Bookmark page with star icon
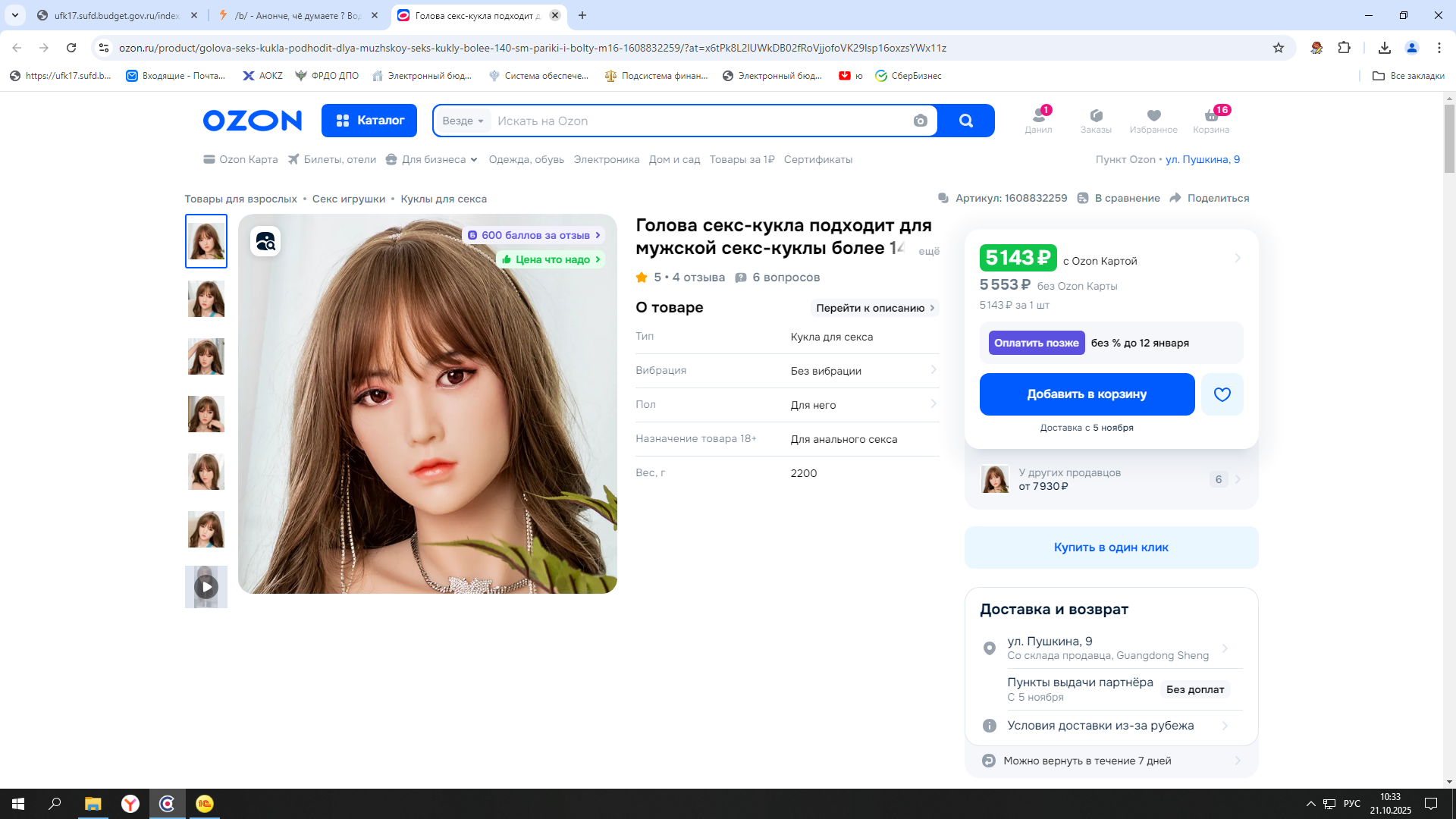The image size is (1456, 819). (1279, 48)
